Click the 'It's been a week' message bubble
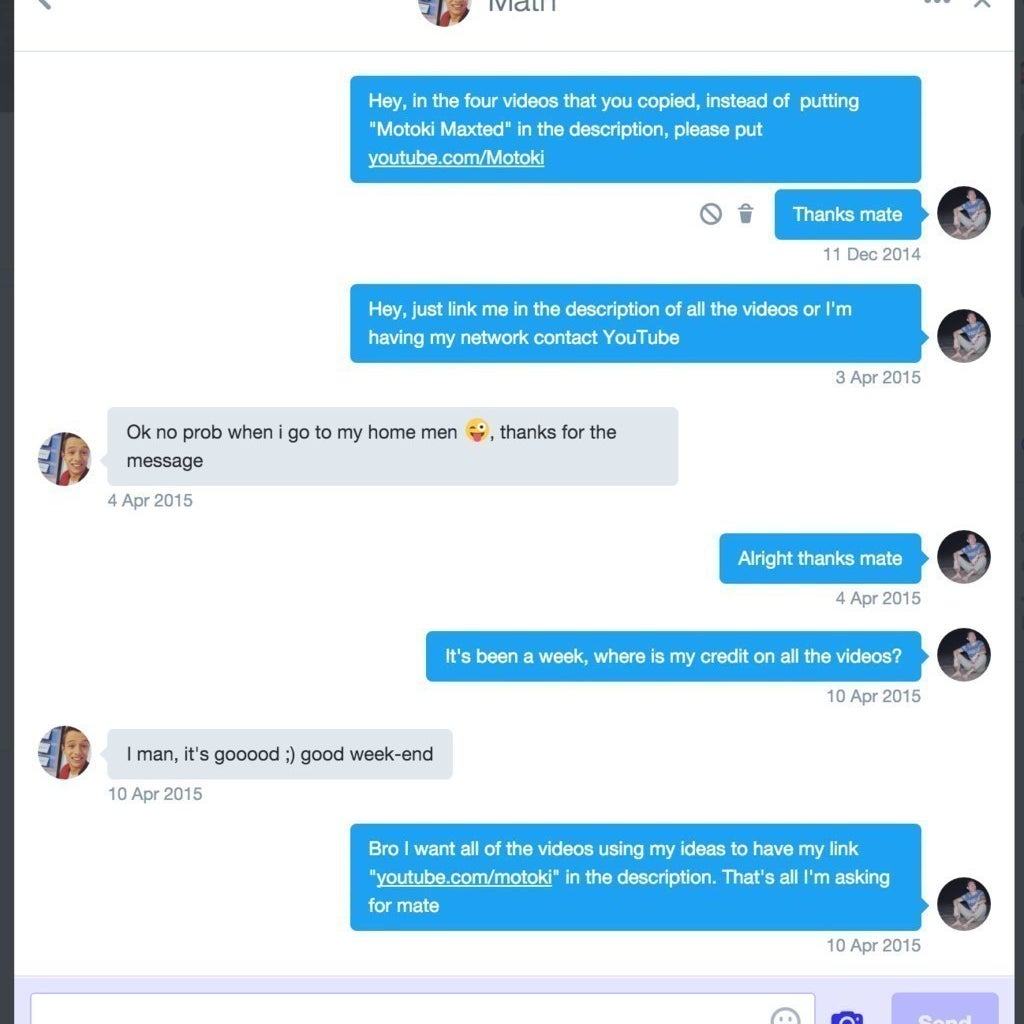This screenshot has width=1024, height=1024. [x=673, y=656]
